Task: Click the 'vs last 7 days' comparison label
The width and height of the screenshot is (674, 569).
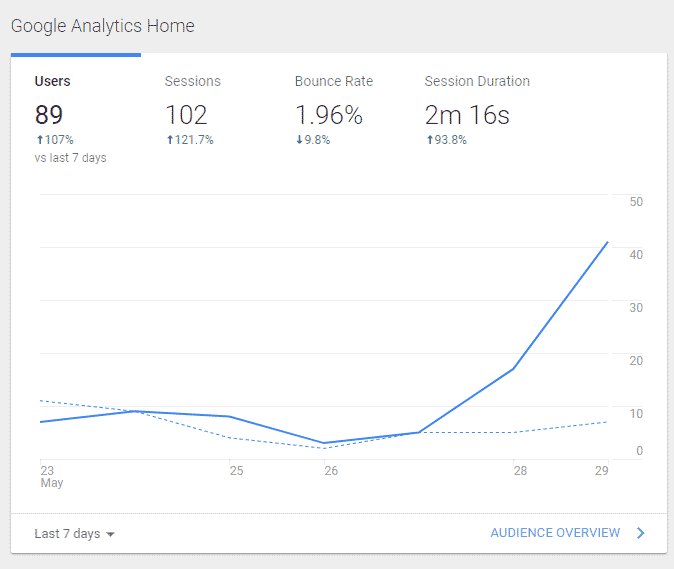Action: coord(70,158)
